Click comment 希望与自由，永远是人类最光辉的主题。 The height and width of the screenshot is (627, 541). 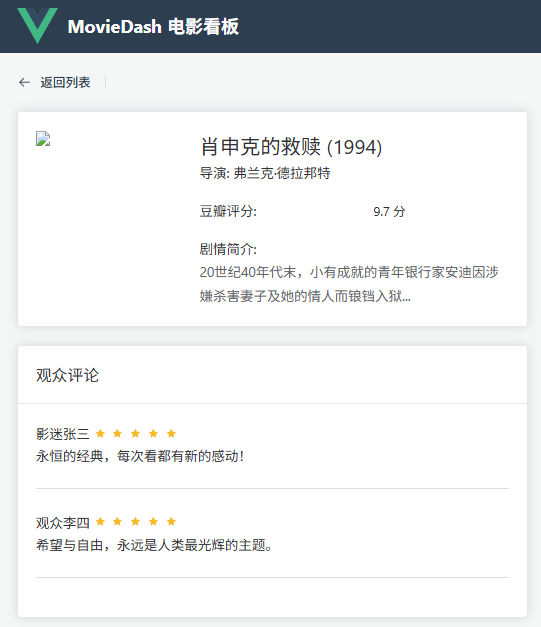155,545
